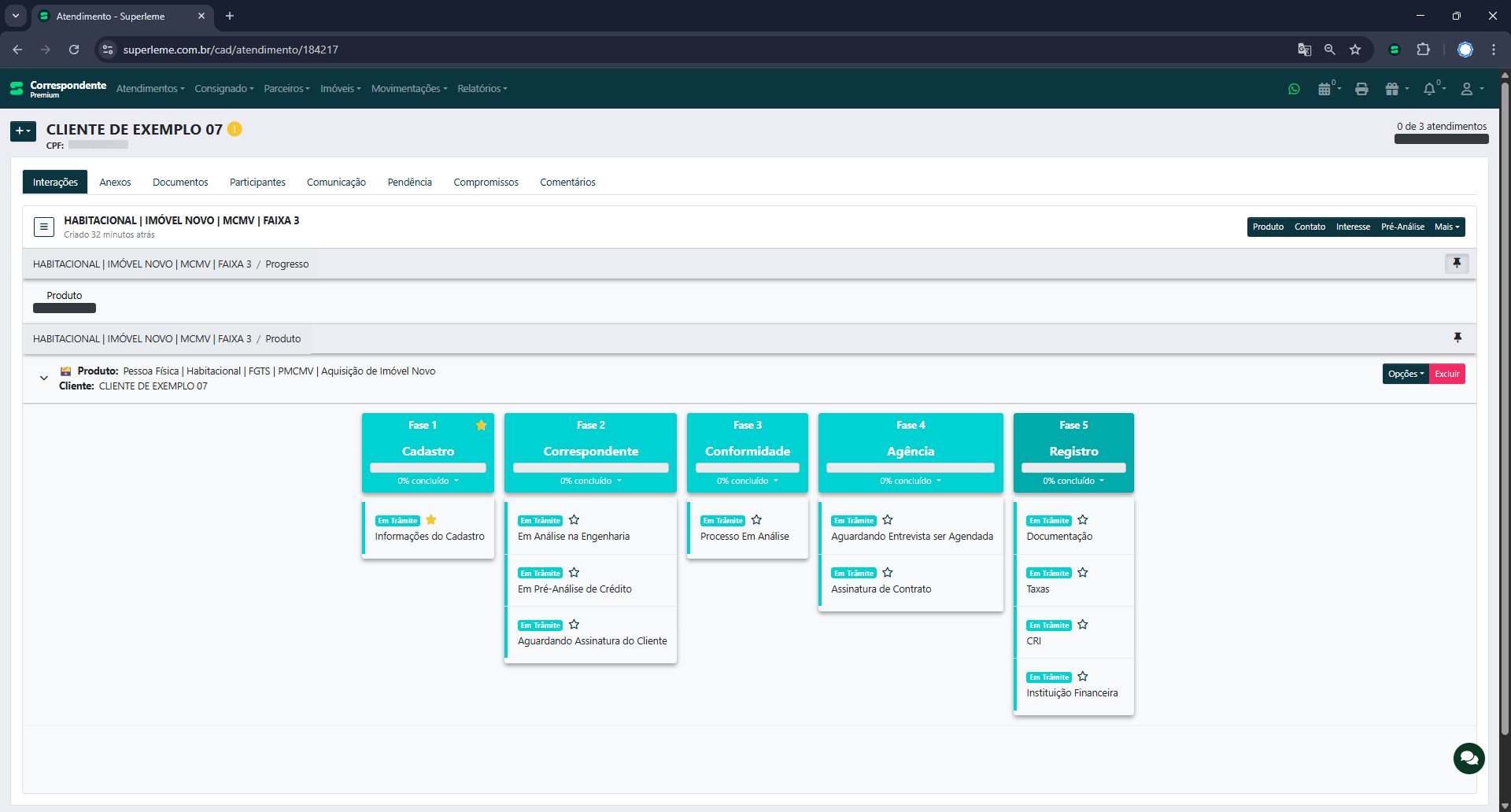The image size is (1511, 812).
Task: Click the Fase 5 Registro card header
Action: tap(1073, 441)
